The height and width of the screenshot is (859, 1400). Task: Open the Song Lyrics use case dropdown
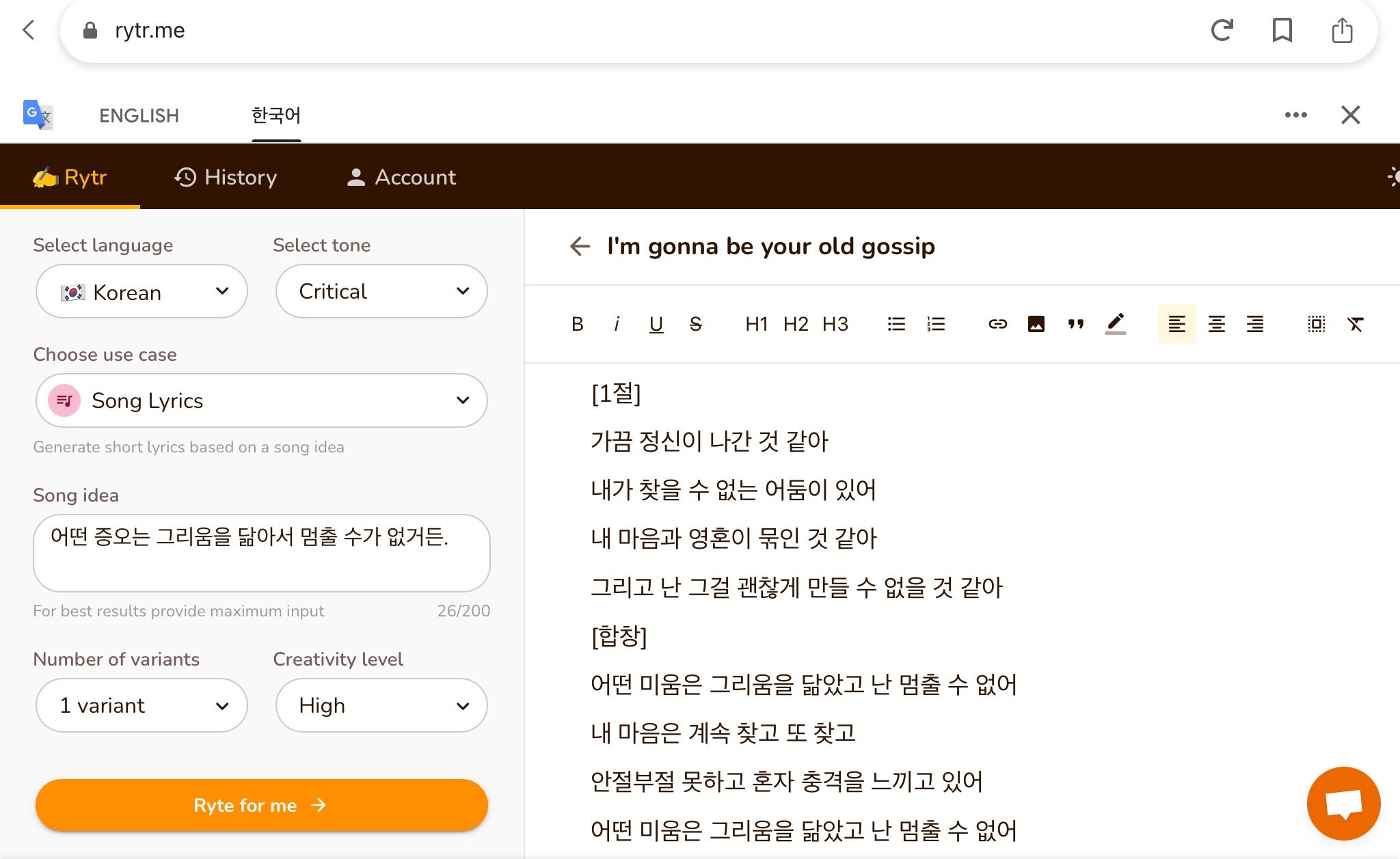261,400
